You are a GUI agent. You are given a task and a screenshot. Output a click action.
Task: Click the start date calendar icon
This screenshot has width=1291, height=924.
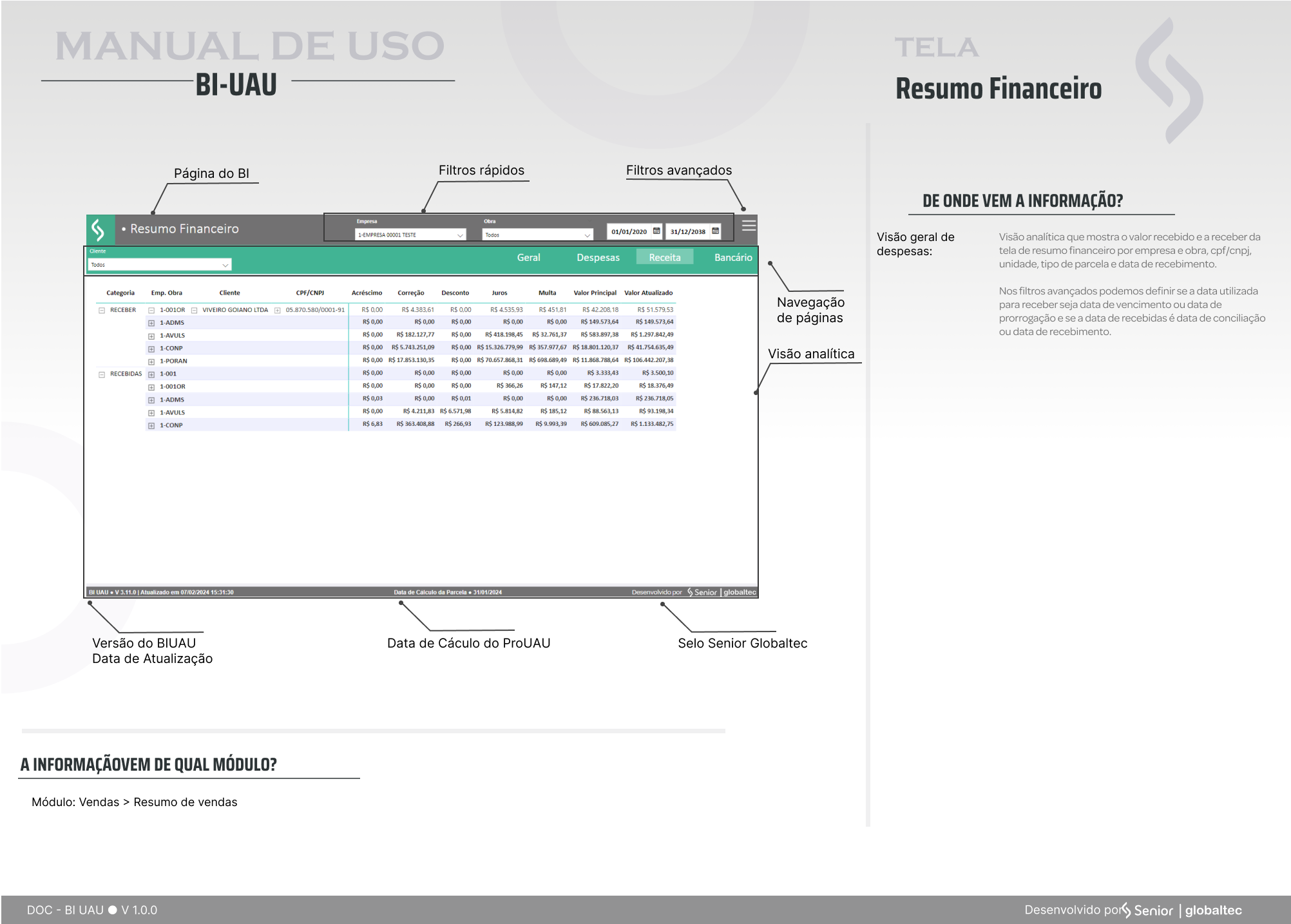click(656, 231)
